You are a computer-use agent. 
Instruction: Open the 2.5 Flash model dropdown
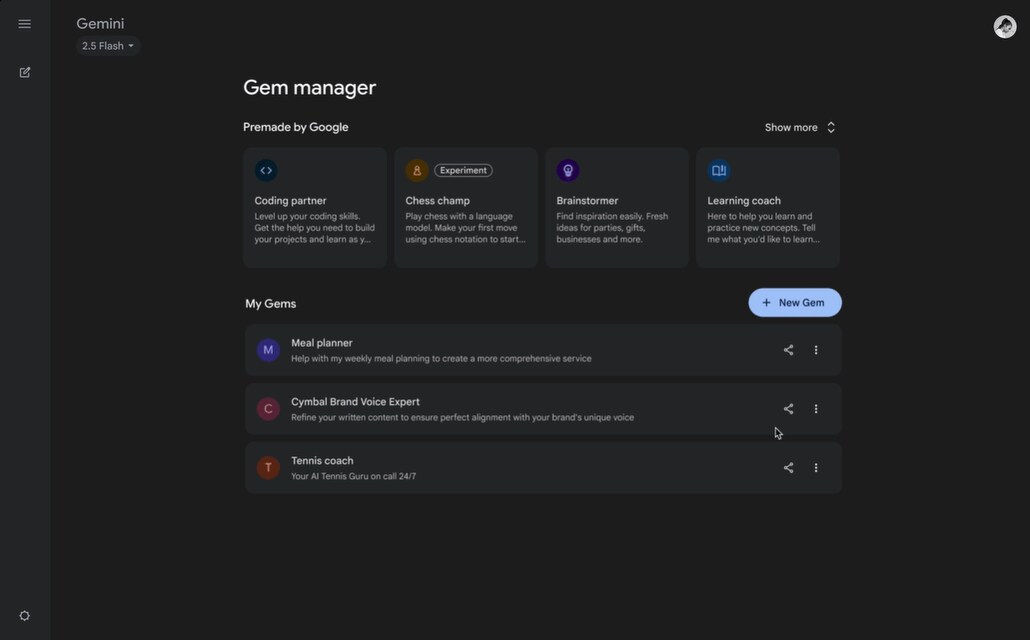(108, 46)
